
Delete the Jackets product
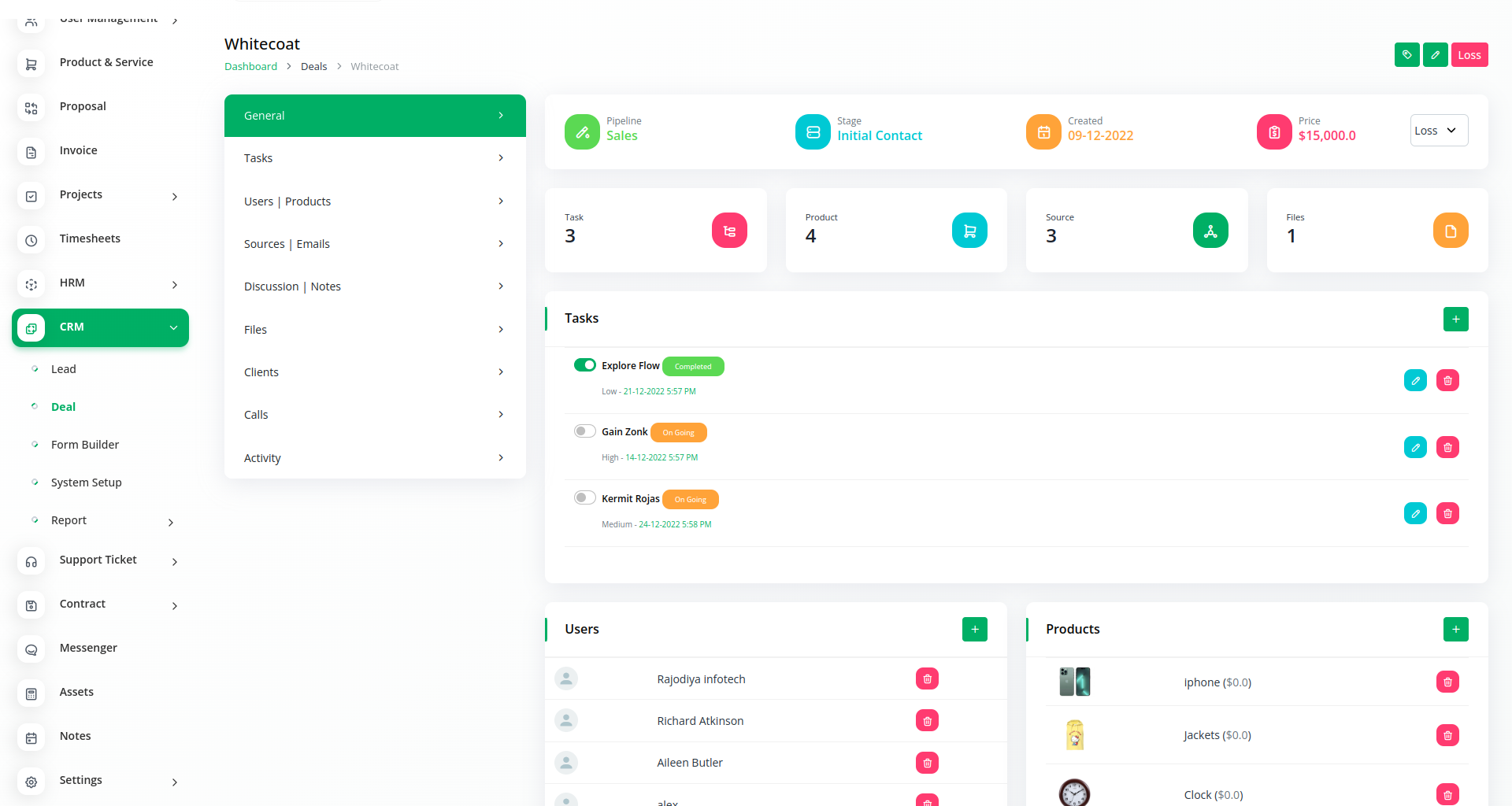click(1447, 735)
